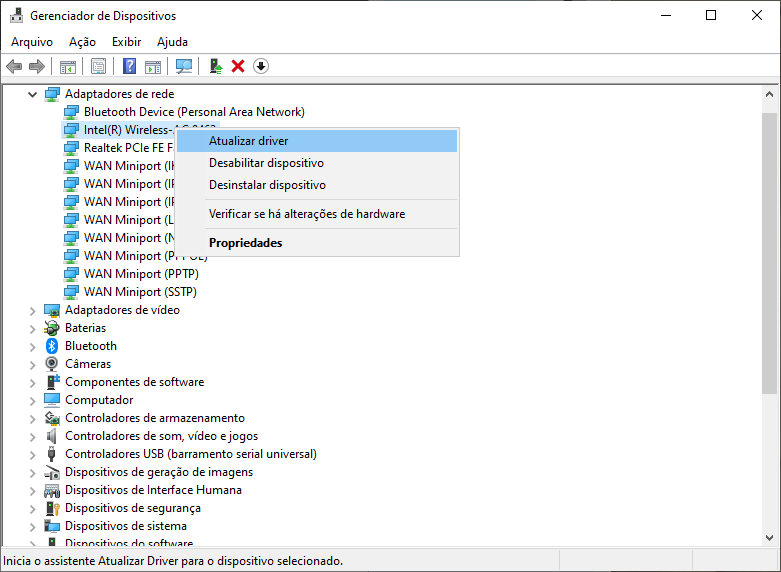
Task: Click the Componentes de software puzzle icon
Action: click(52, 382)
